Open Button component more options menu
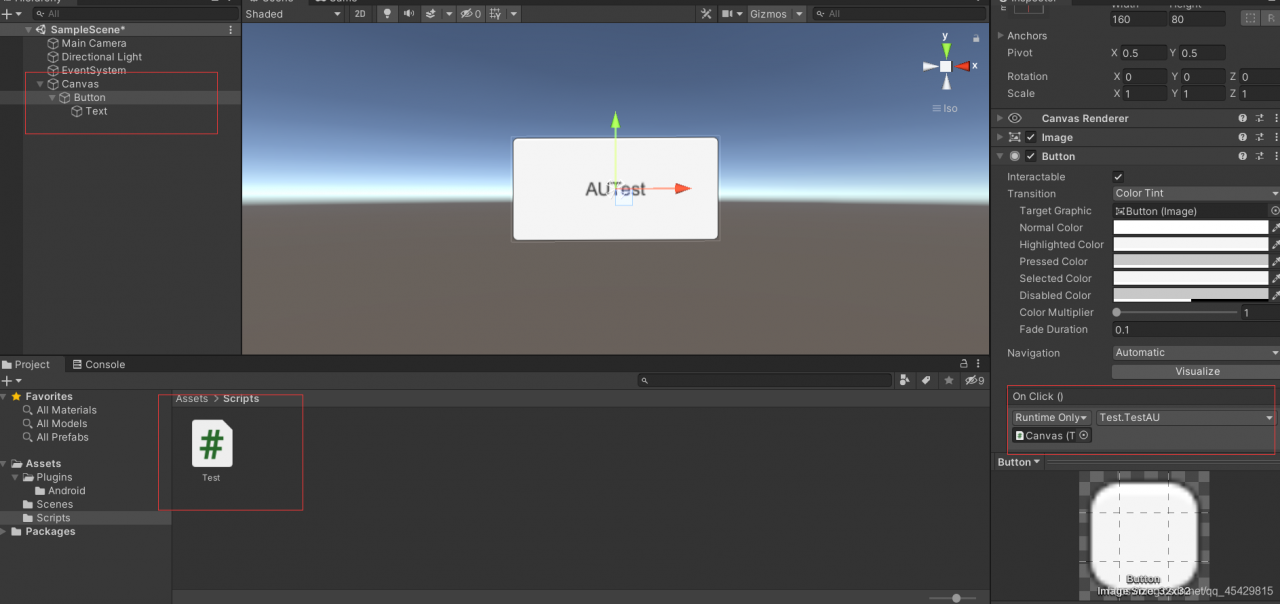Screen dimensions: 1280x604 (x=1275, y=156)
